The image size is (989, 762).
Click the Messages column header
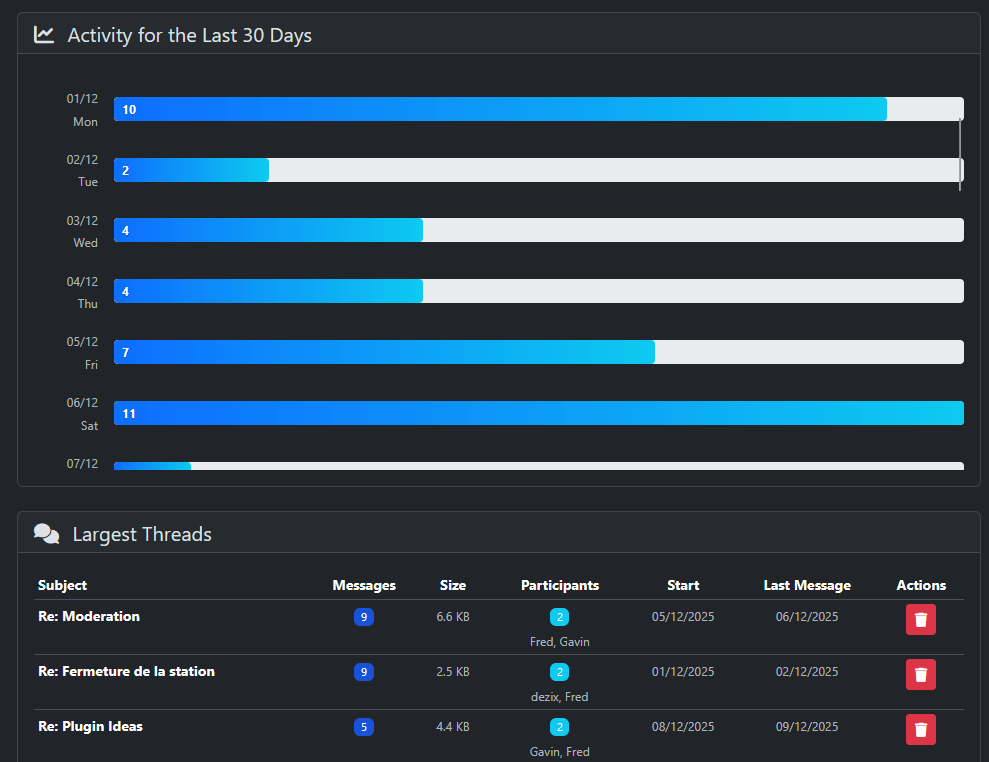click(x=364, y=585)
